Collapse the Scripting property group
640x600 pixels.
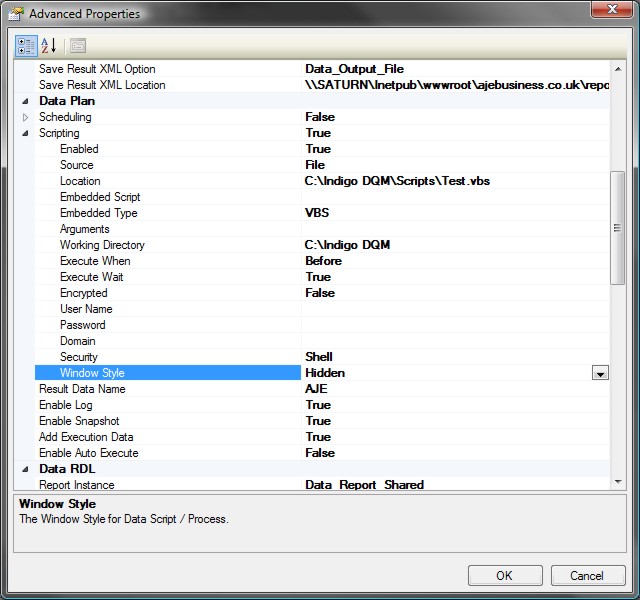point(25,133)
